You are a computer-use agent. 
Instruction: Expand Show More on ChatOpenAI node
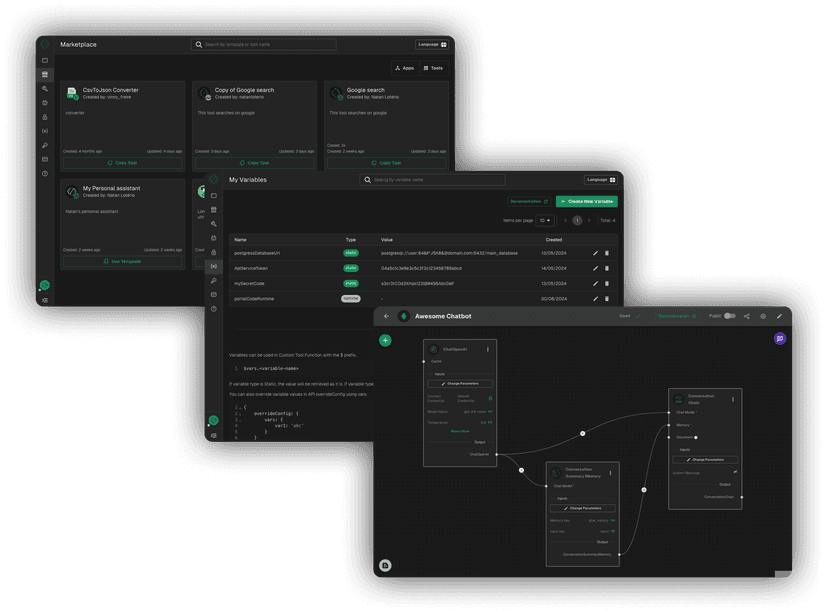point(460,431)
